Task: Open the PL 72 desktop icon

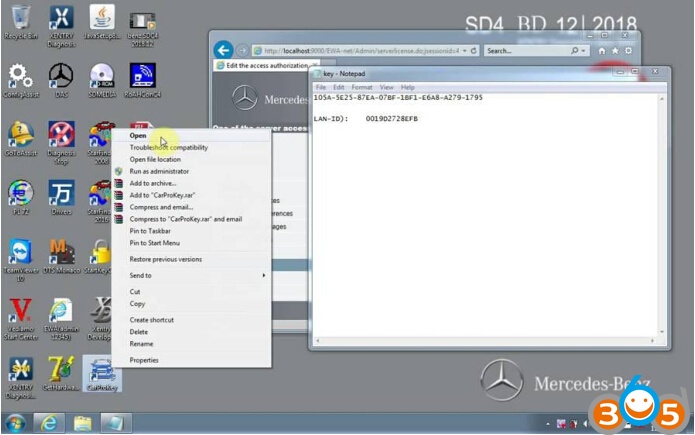Action: click(20, 197)
